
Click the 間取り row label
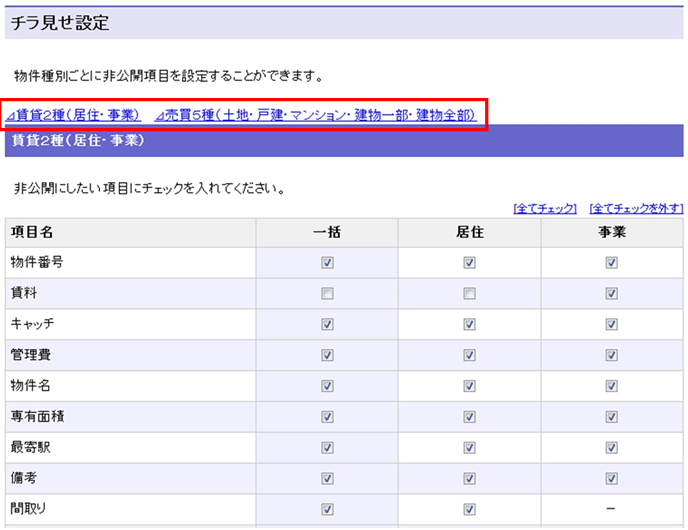(28, 509)
